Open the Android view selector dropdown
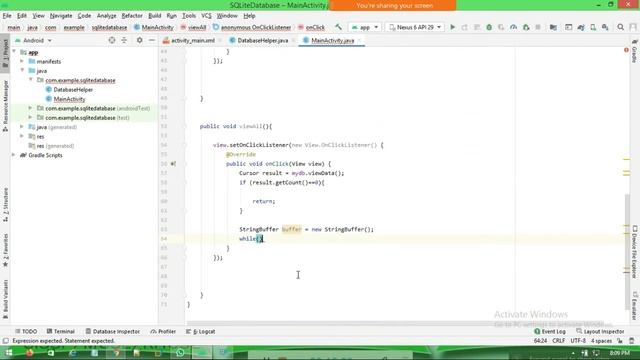 [x=34, y=40]
